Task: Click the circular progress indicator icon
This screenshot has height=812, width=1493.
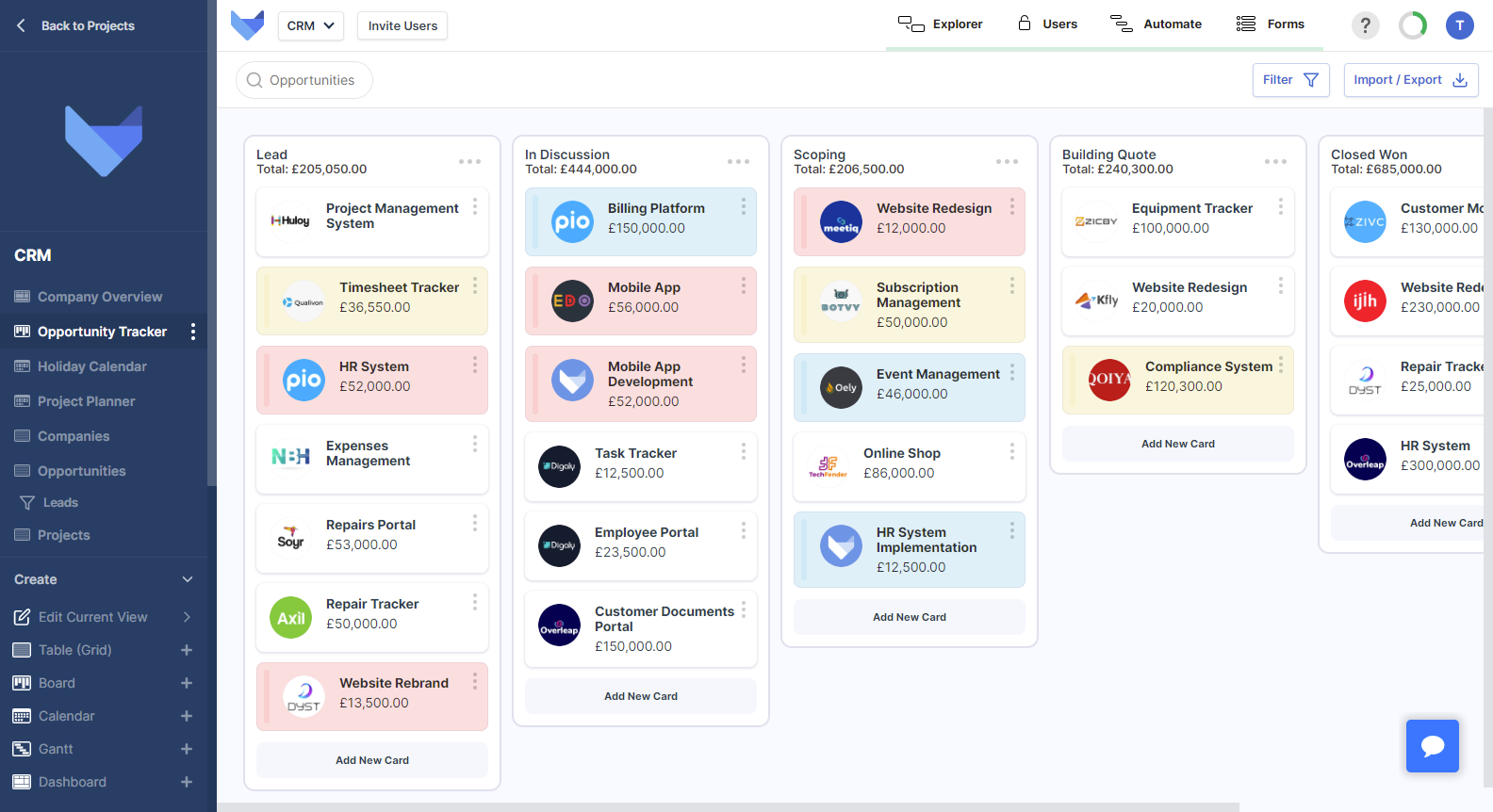Action: (x=1412, y=25)
